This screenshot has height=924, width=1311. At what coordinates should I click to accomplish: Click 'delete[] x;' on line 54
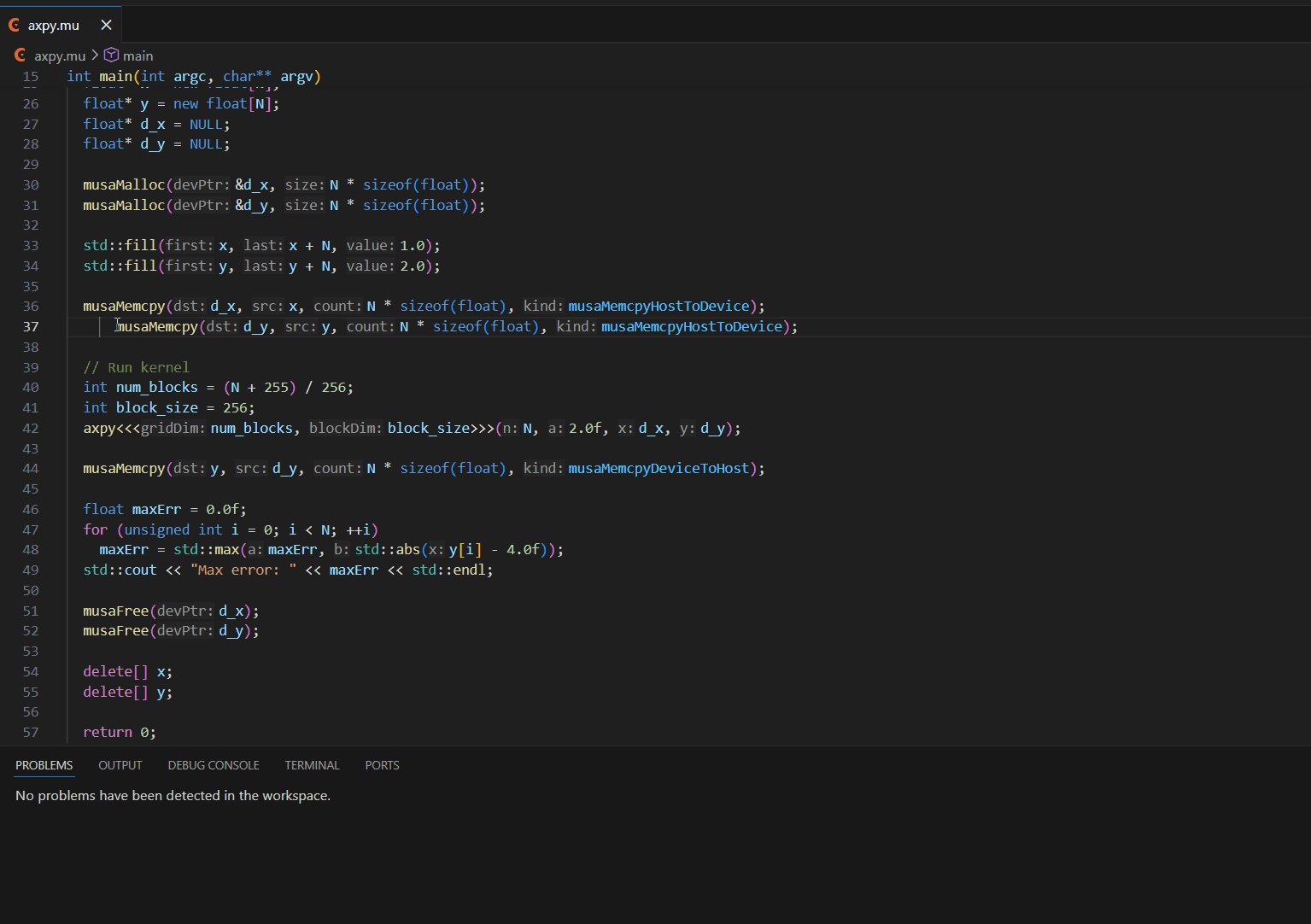127,671
